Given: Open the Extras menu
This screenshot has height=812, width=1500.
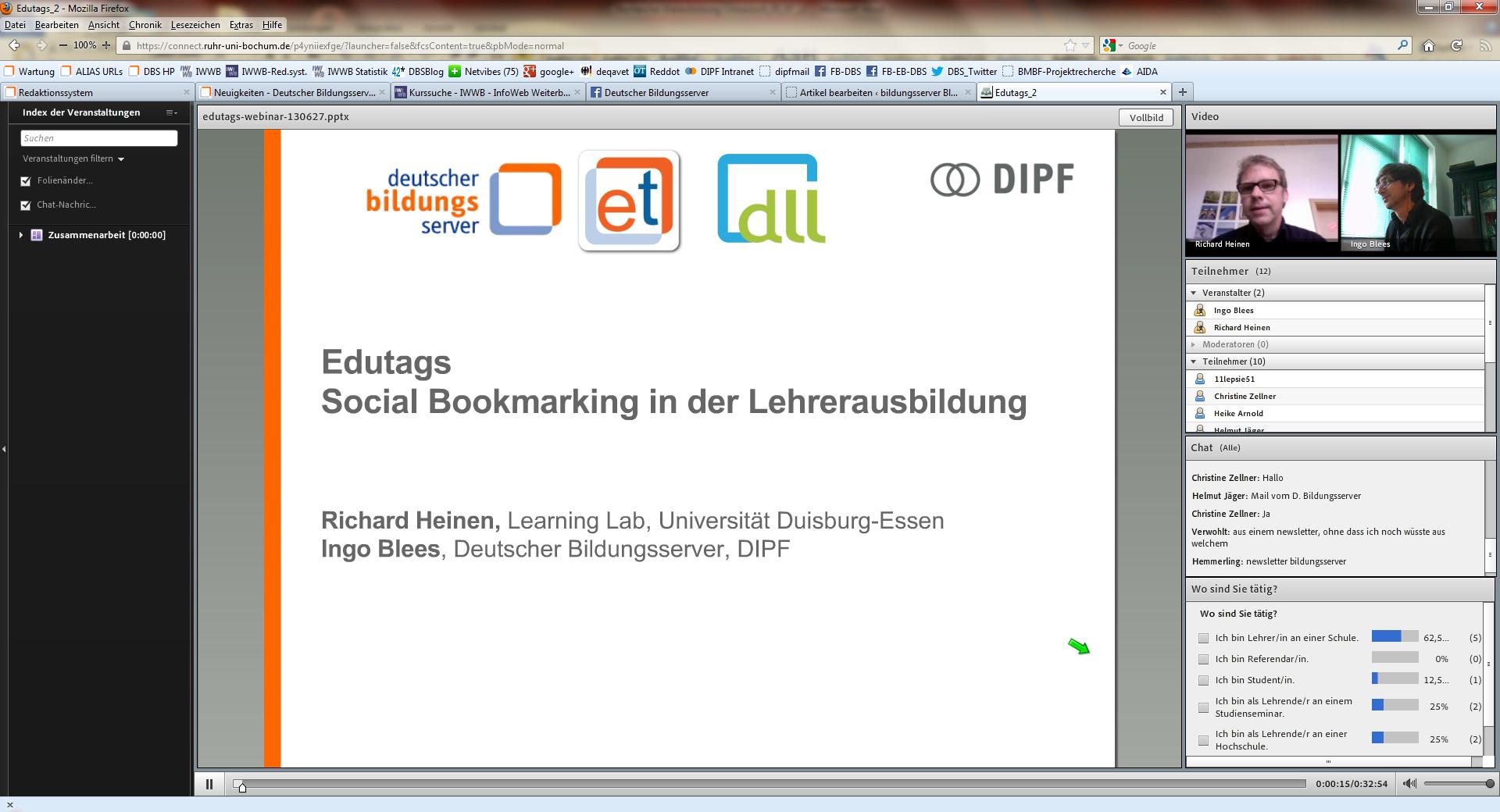Looking at the screenshot, I should (241, 25).
